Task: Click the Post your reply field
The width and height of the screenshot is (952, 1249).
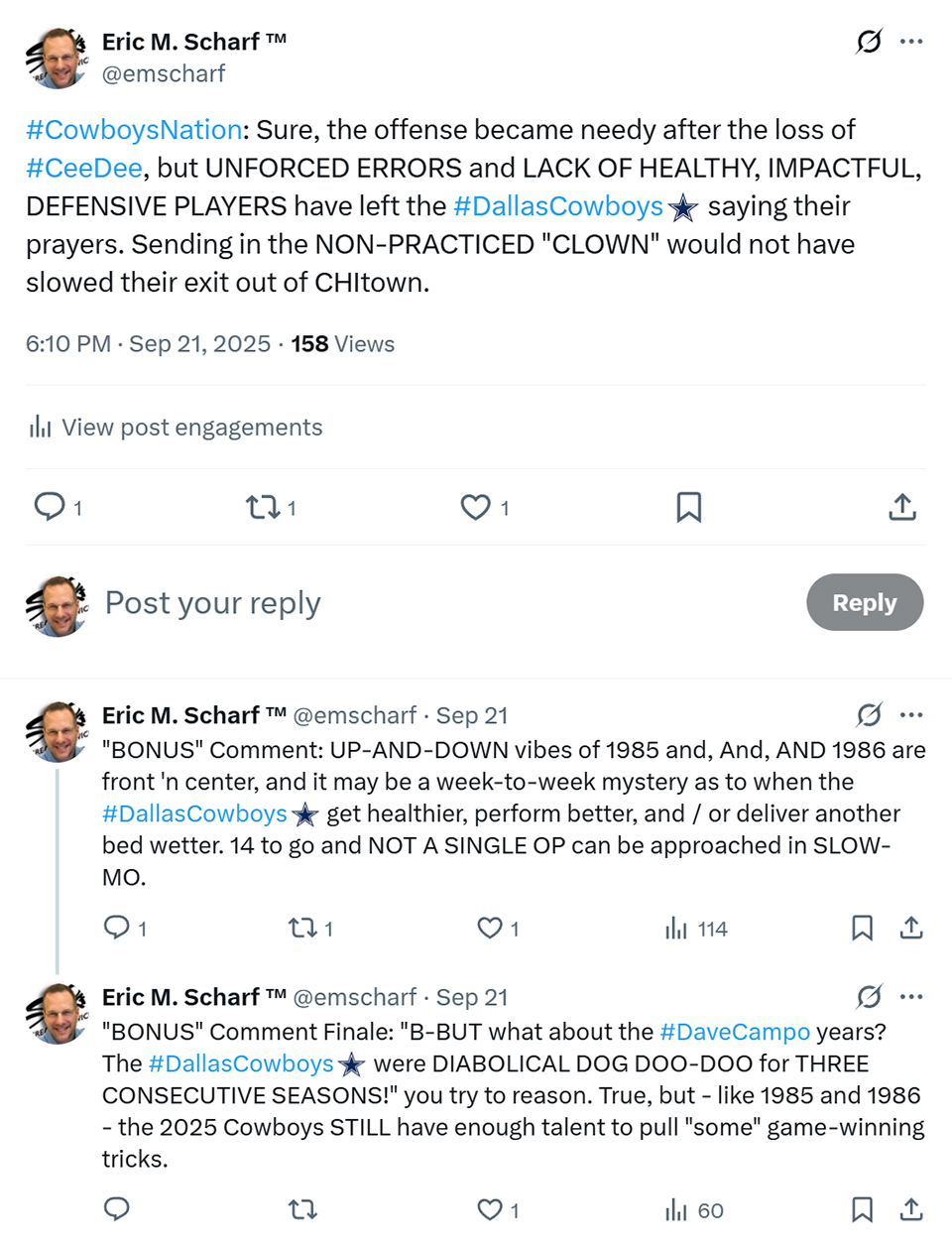Action: (213, 603)
